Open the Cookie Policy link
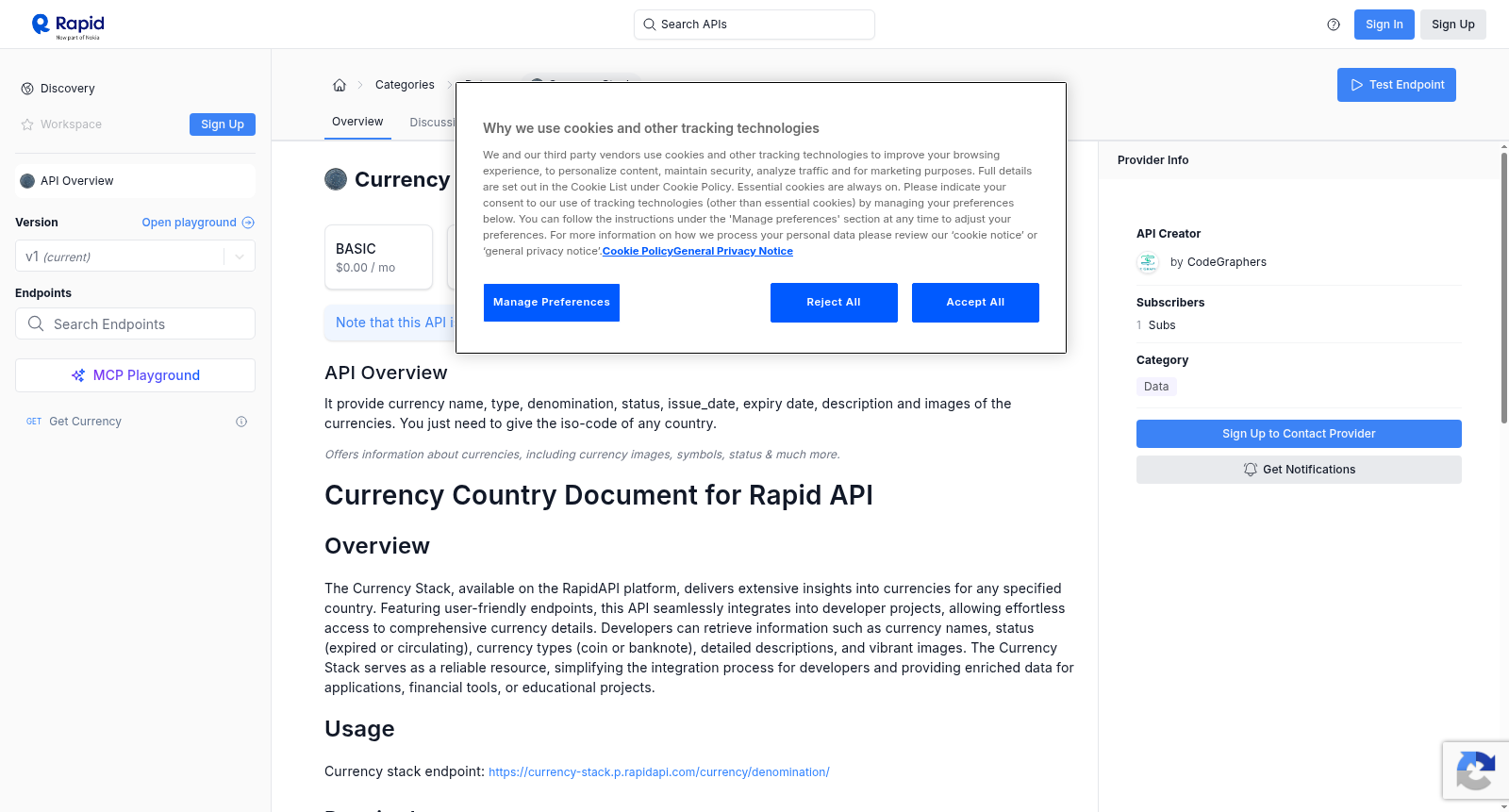This screenshot has height=812, width=1509. point(638,251)
